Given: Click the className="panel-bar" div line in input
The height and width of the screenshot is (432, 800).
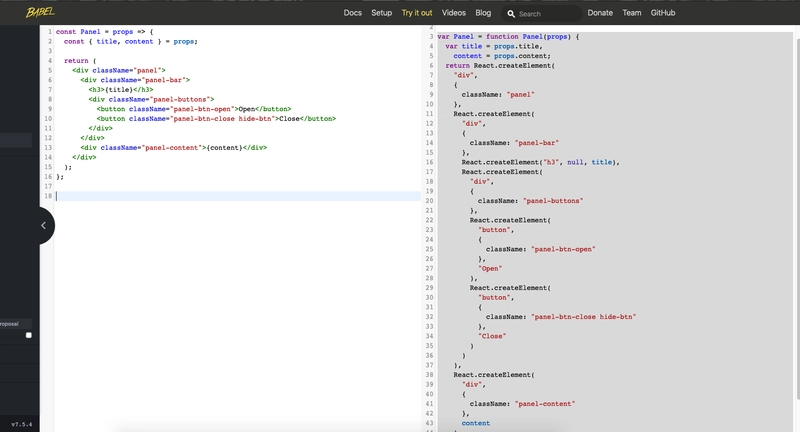Looking at the screenshot, I should 135,80.
